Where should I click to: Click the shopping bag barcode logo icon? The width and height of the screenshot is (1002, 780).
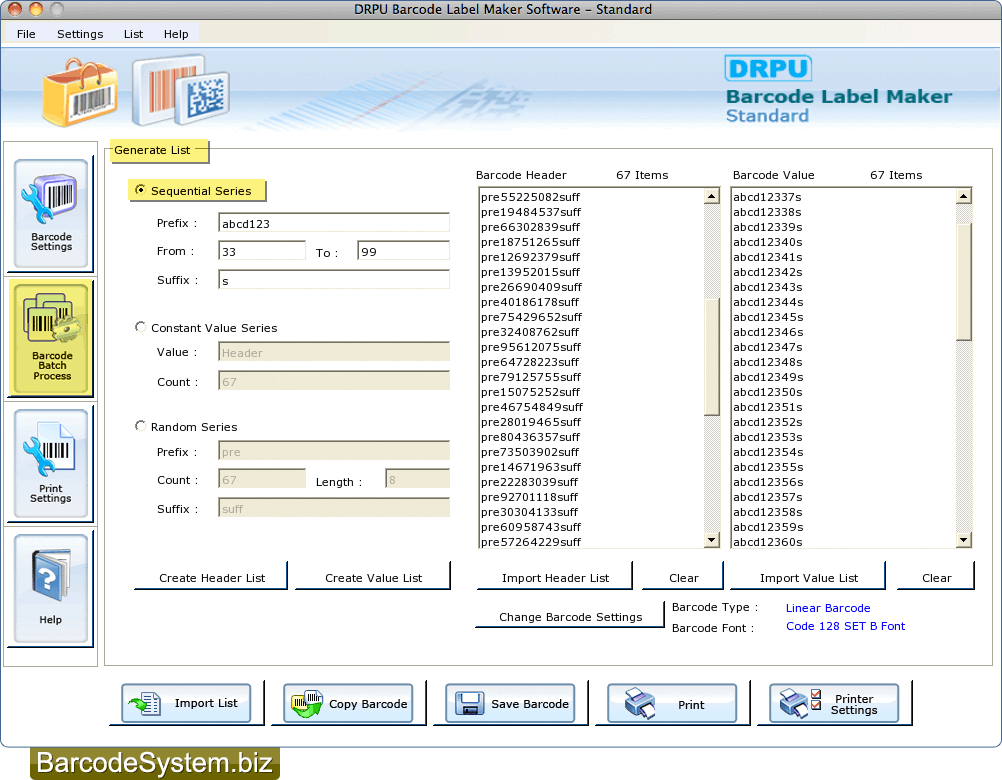pos(80,91)
